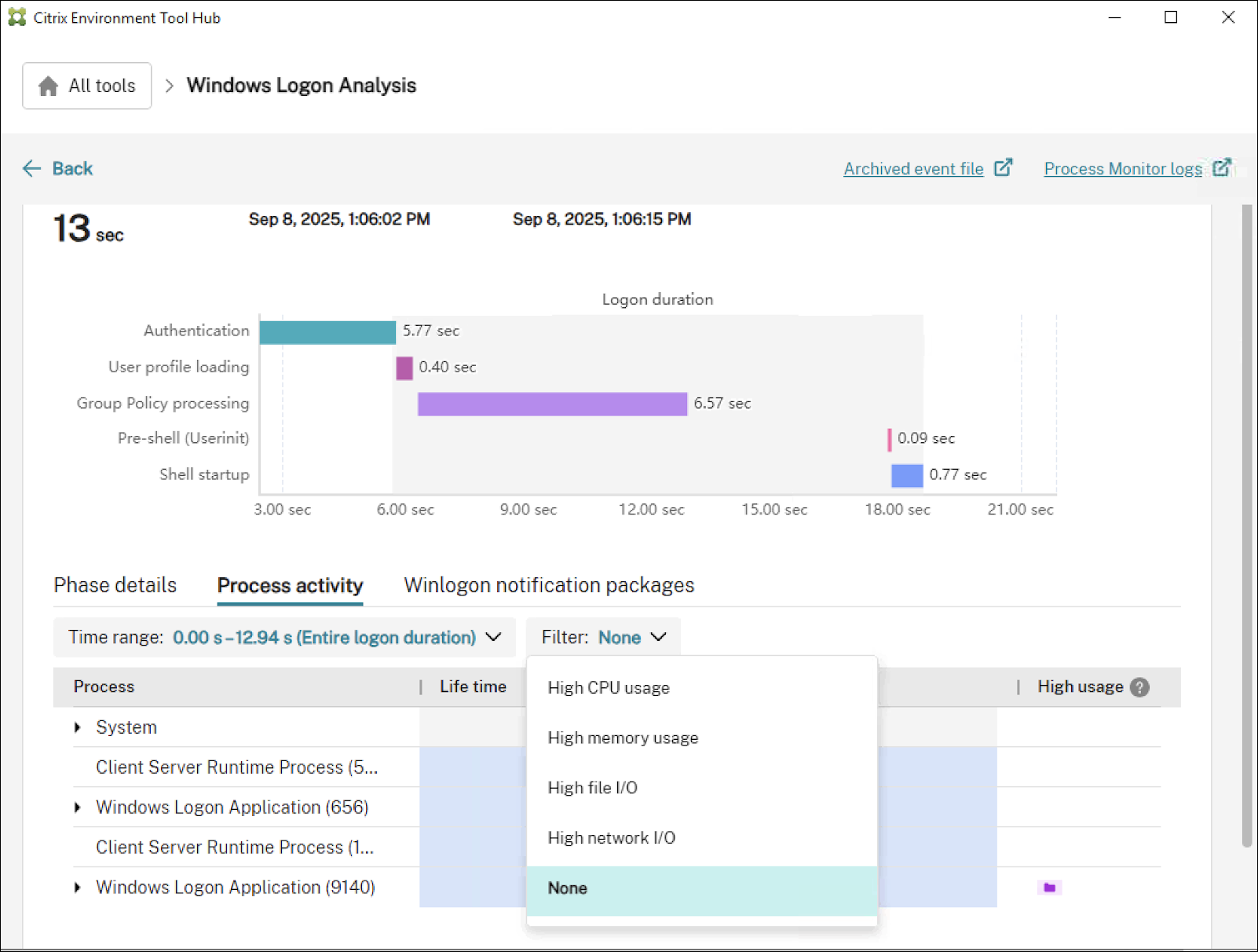Open the Filter dropdown

point(659,637)
